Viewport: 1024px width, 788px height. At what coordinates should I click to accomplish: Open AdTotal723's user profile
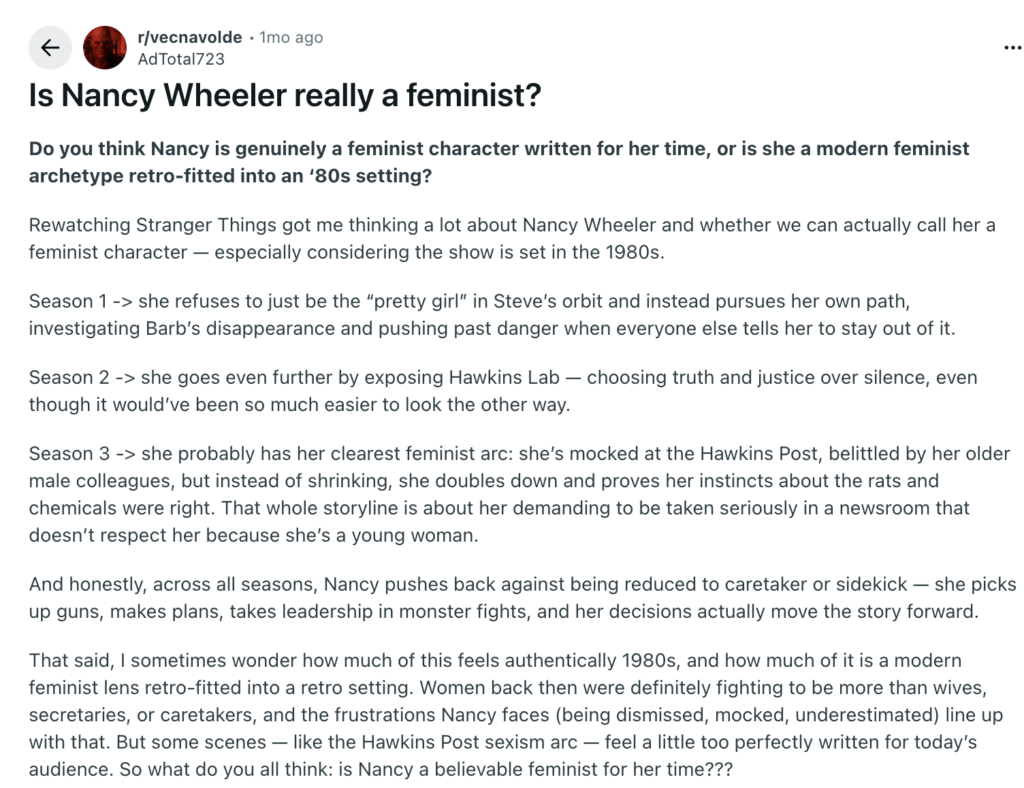point(180,59)
